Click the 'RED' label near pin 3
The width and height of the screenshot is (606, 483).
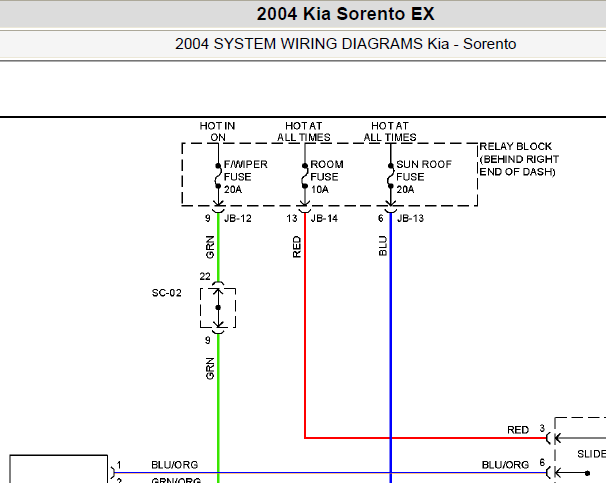click(518, 430)
